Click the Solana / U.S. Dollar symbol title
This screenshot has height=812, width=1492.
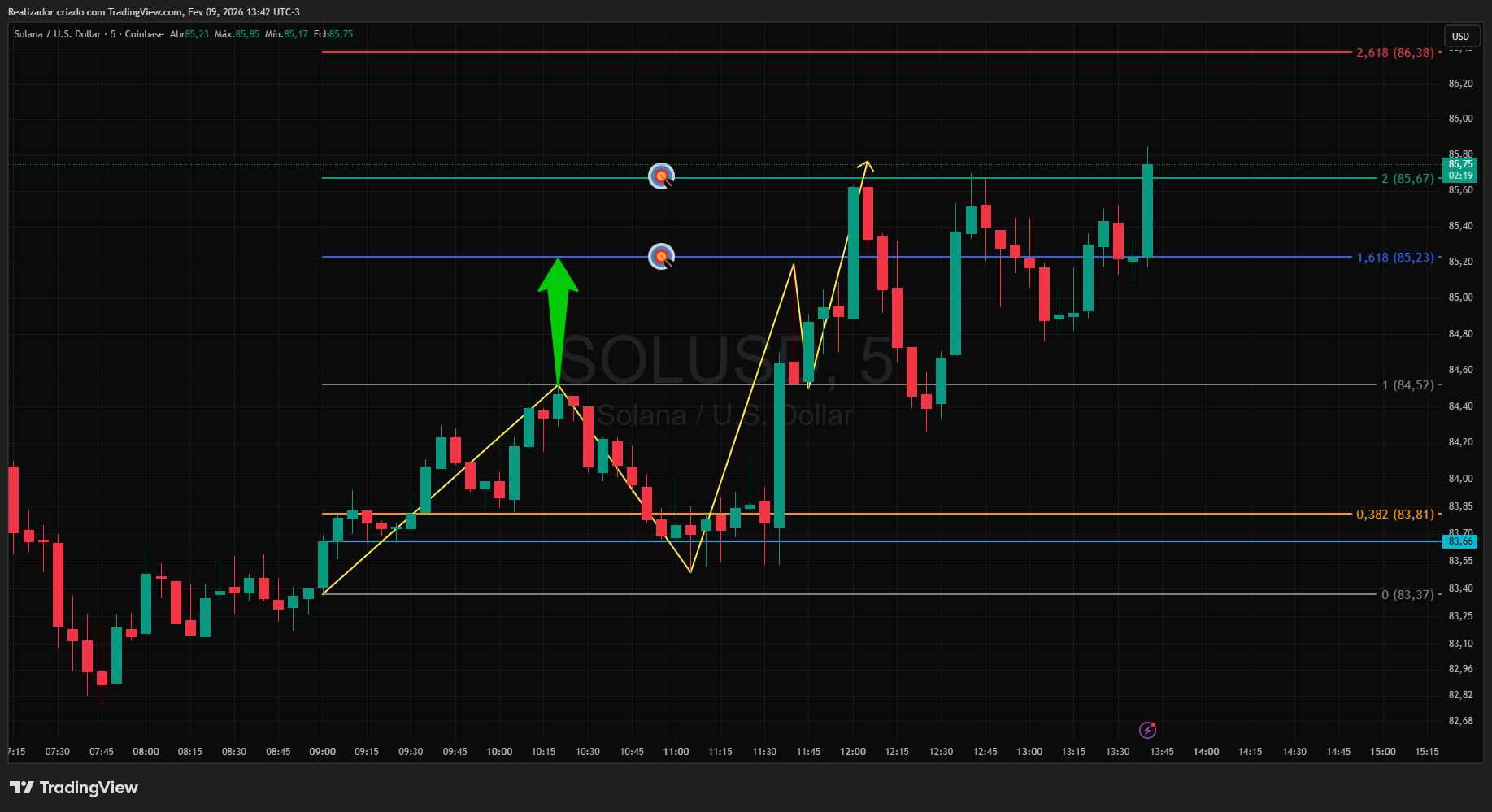coord(58,34)
